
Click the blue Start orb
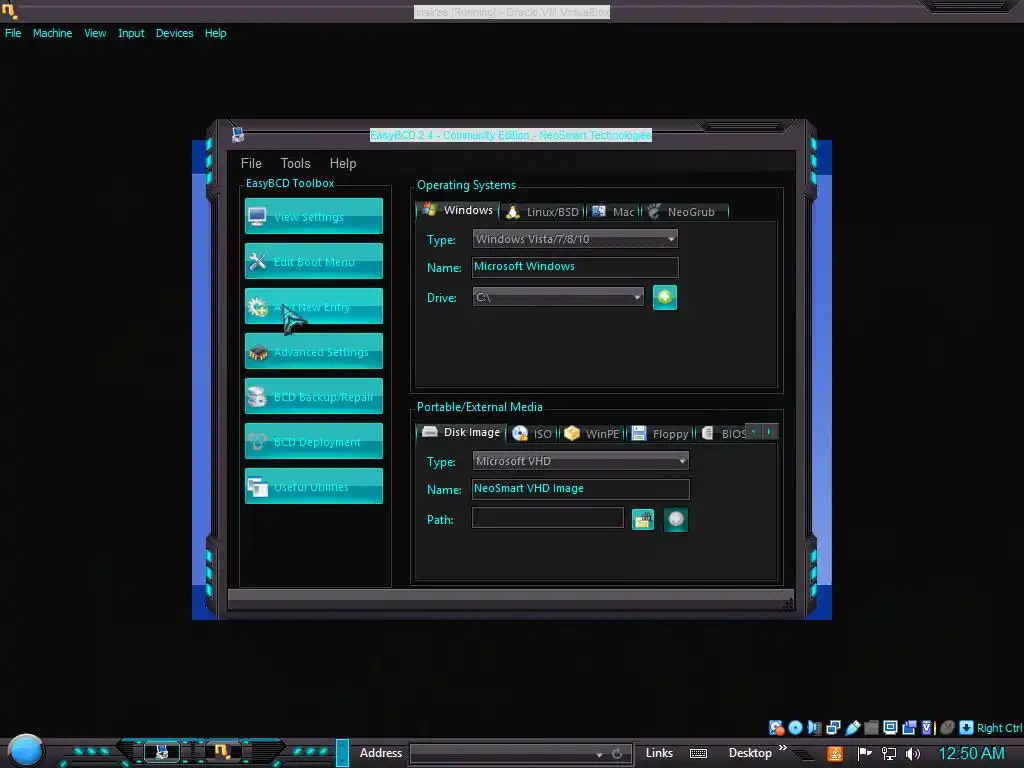click(x=25, y=750)
